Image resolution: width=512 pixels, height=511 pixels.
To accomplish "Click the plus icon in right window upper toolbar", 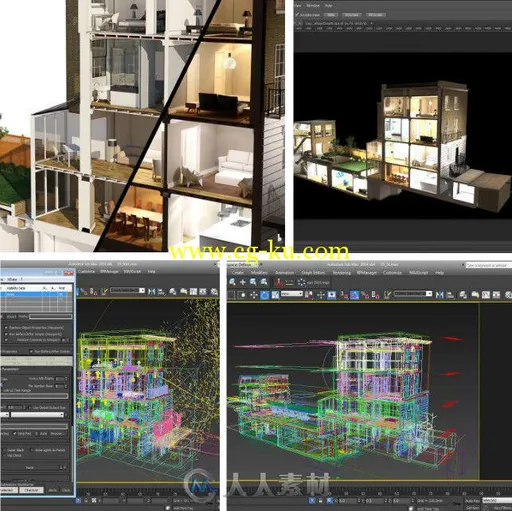I will 243,282.
